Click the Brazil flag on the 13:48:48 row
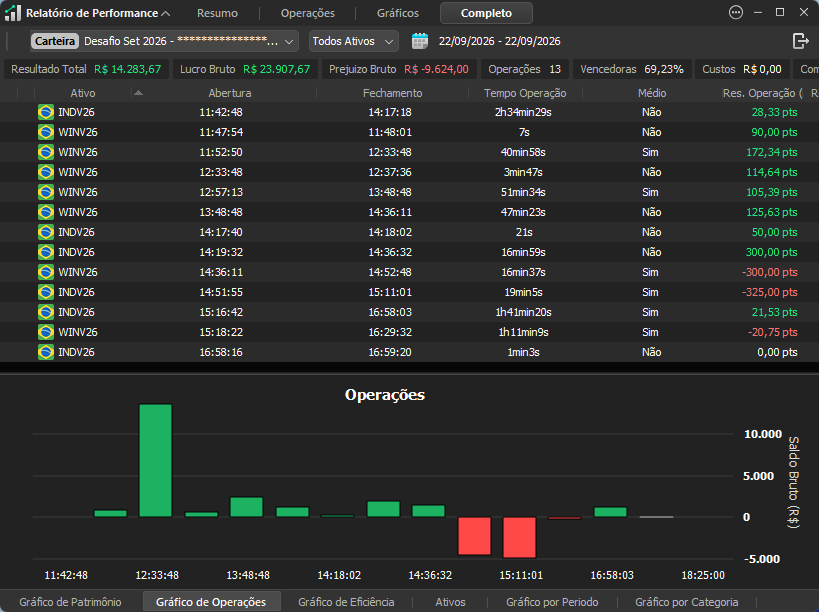This screenshot has height=612, width=819. click(x=46, y=212)
